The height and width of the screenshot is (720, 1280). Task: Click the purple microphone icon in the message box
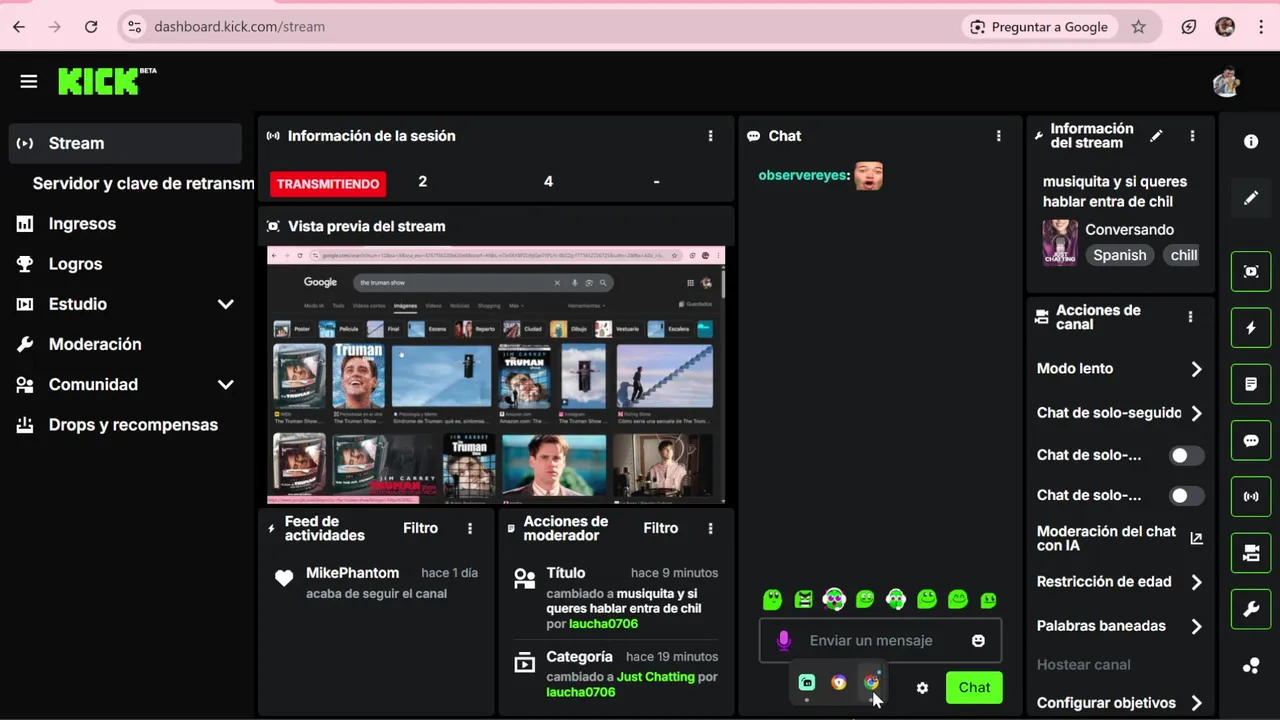coord(784,640)
